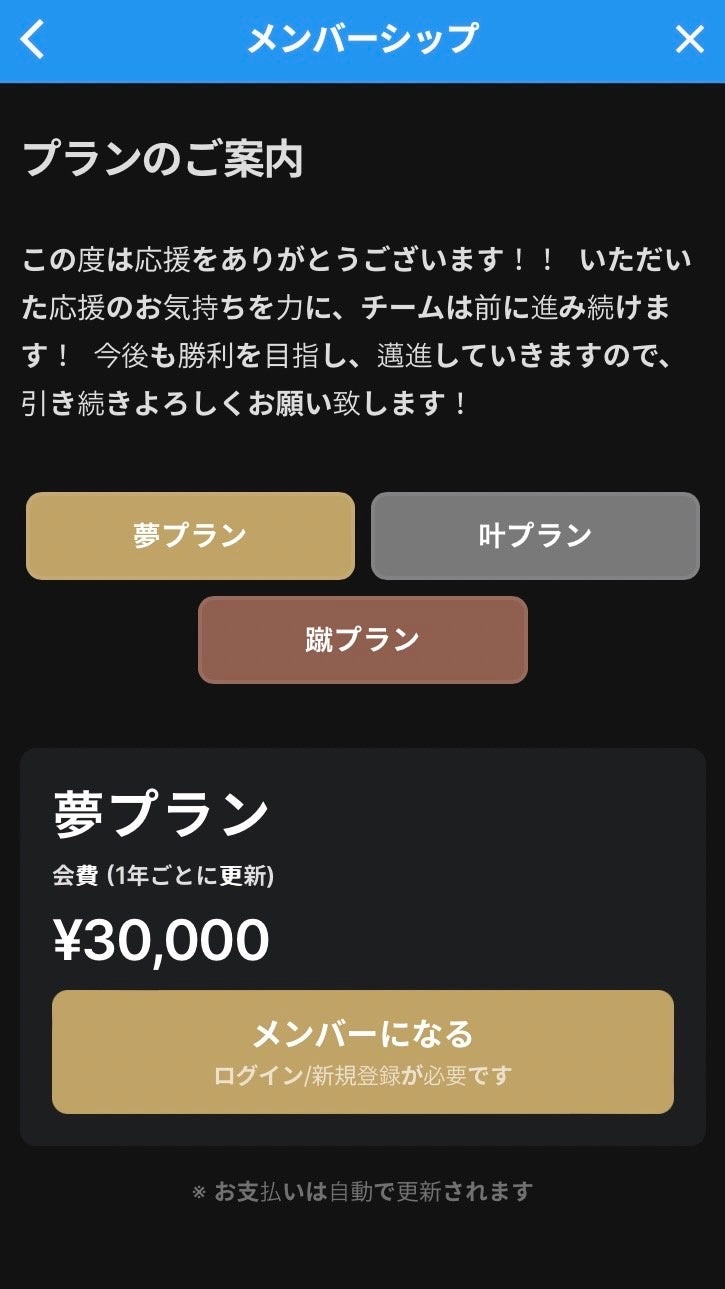Click the メンバーシップ header title
The image size is (725, 1289).
click(362, 40)
